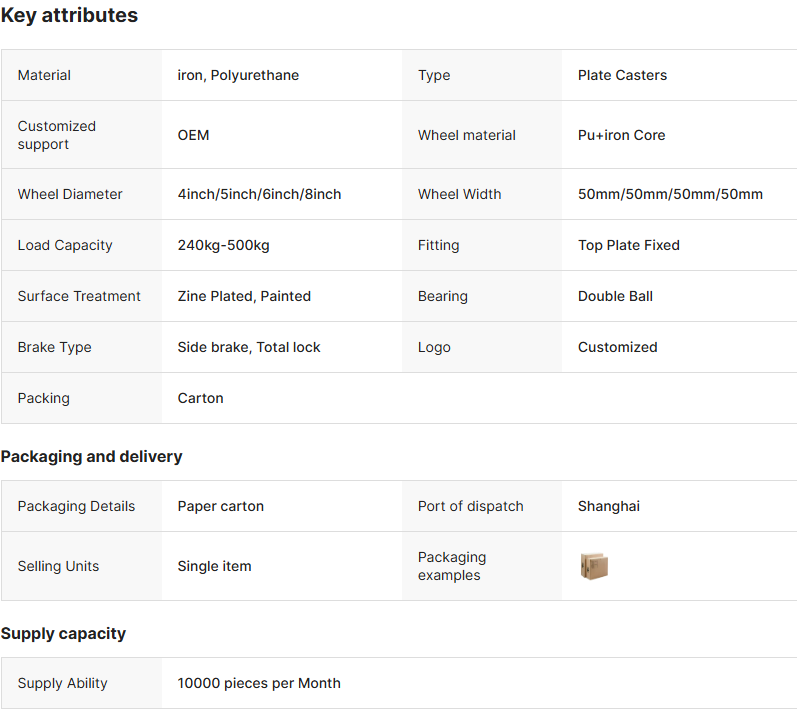Click 10000 pieces per Month value
This screenshot has height=726, width=797.
[x=259, y=684]
